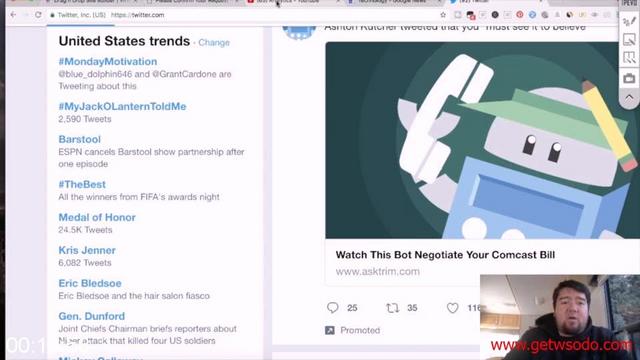Image resolution: width=640 pixels, height=360 pixels.
Task: Open the #MyJackOLanternToldMe trend
Action: [122, 107]
